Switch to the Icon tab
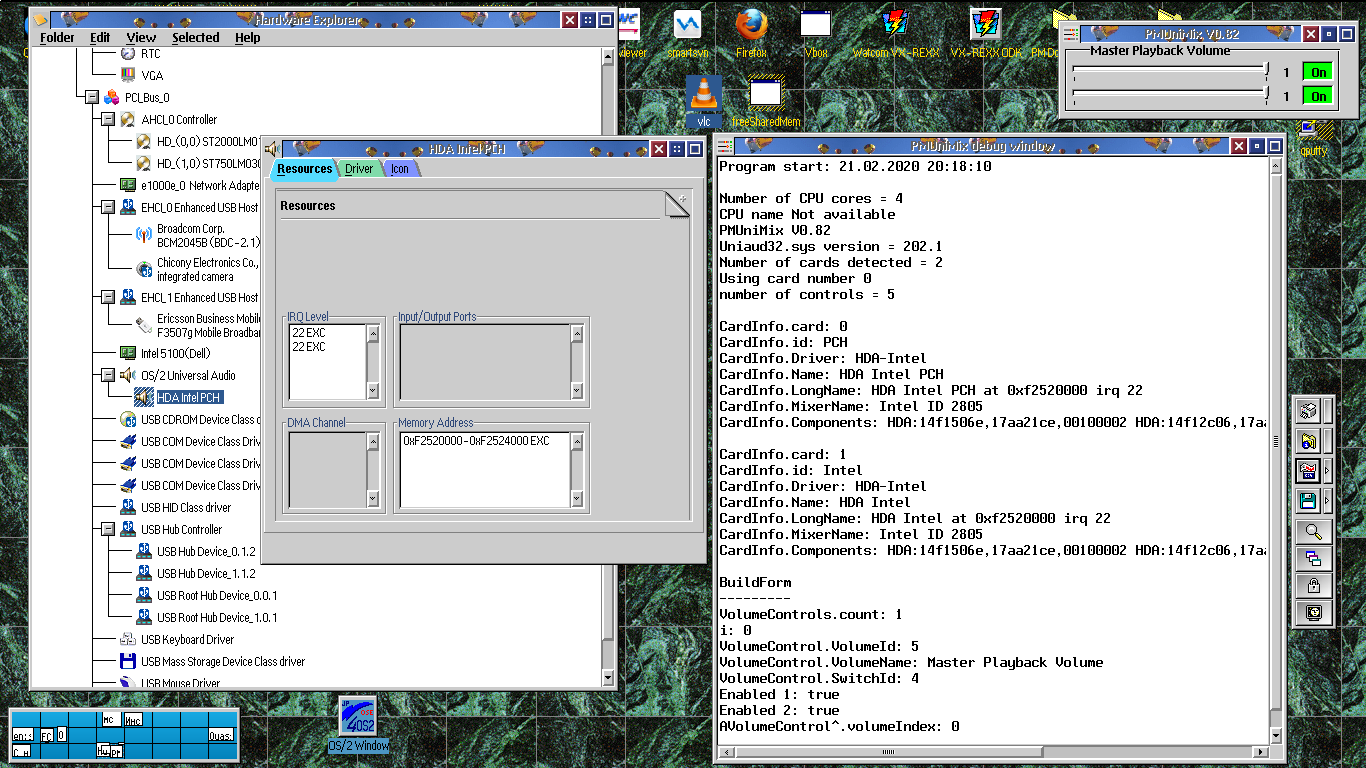The width and height of the screenshot is (1366, 768). click(x=399, y=169)
